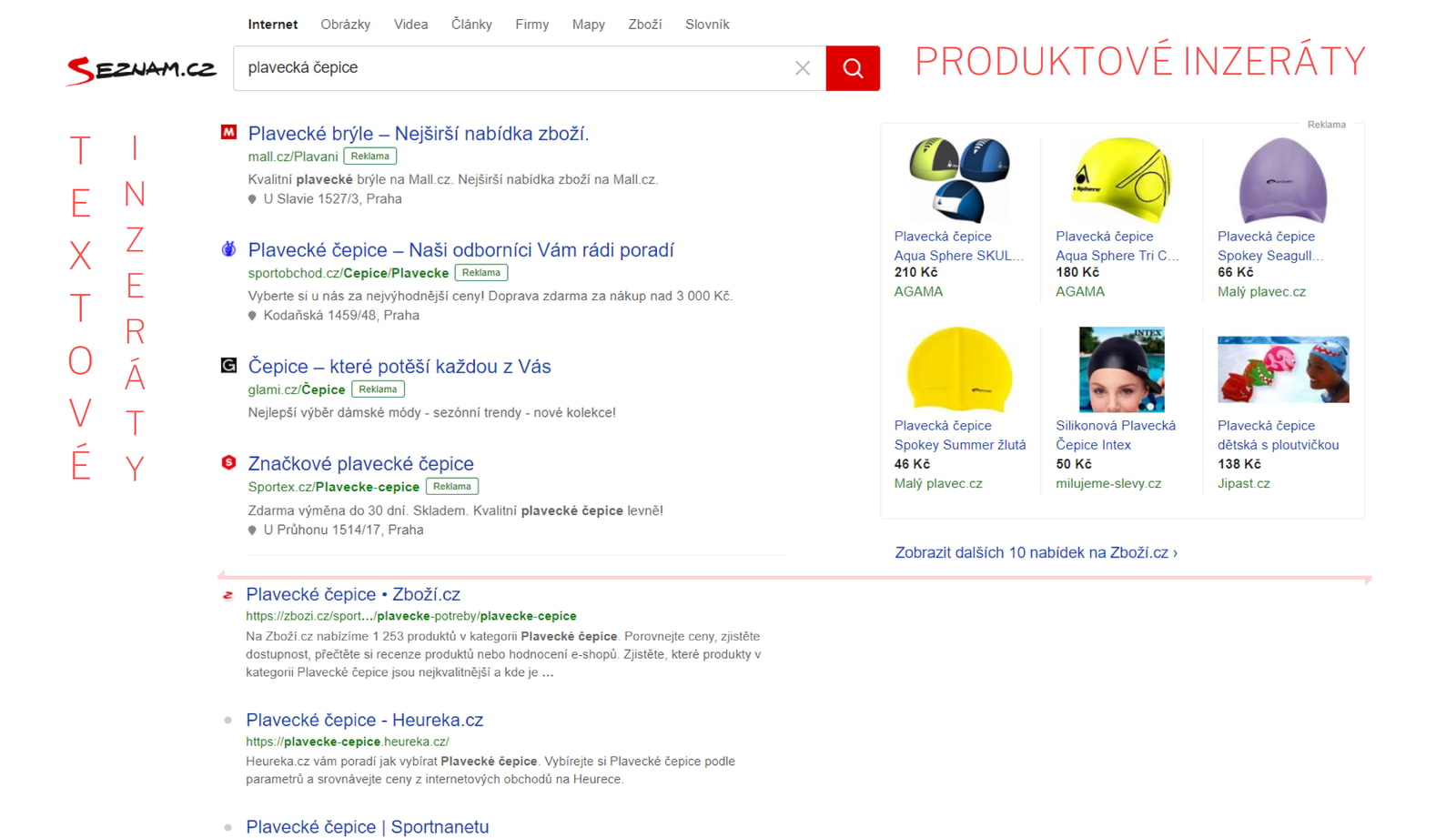
Task: Click the 50 Kč price text
Action: click(x=1074, y=464)
